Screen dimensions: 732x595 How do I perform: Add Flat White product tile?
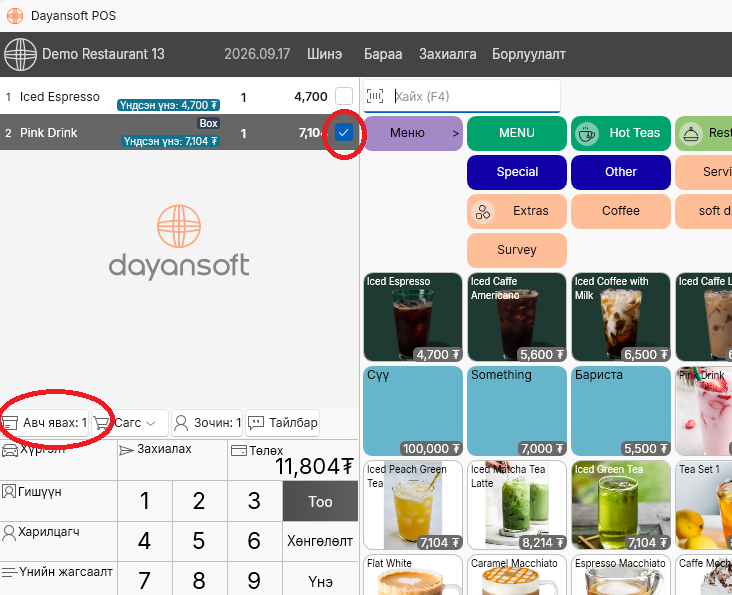413,575
